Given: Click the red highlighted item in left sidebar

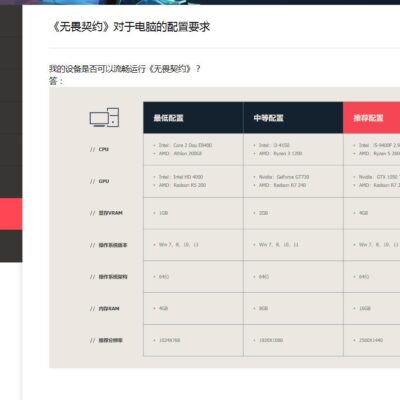Looking at the screenshot, I should [x=11, y=214].
